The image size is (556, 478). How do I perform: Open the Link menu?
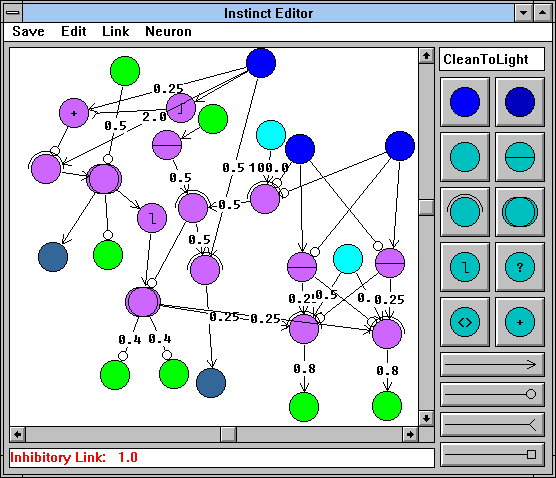(116, 32)
